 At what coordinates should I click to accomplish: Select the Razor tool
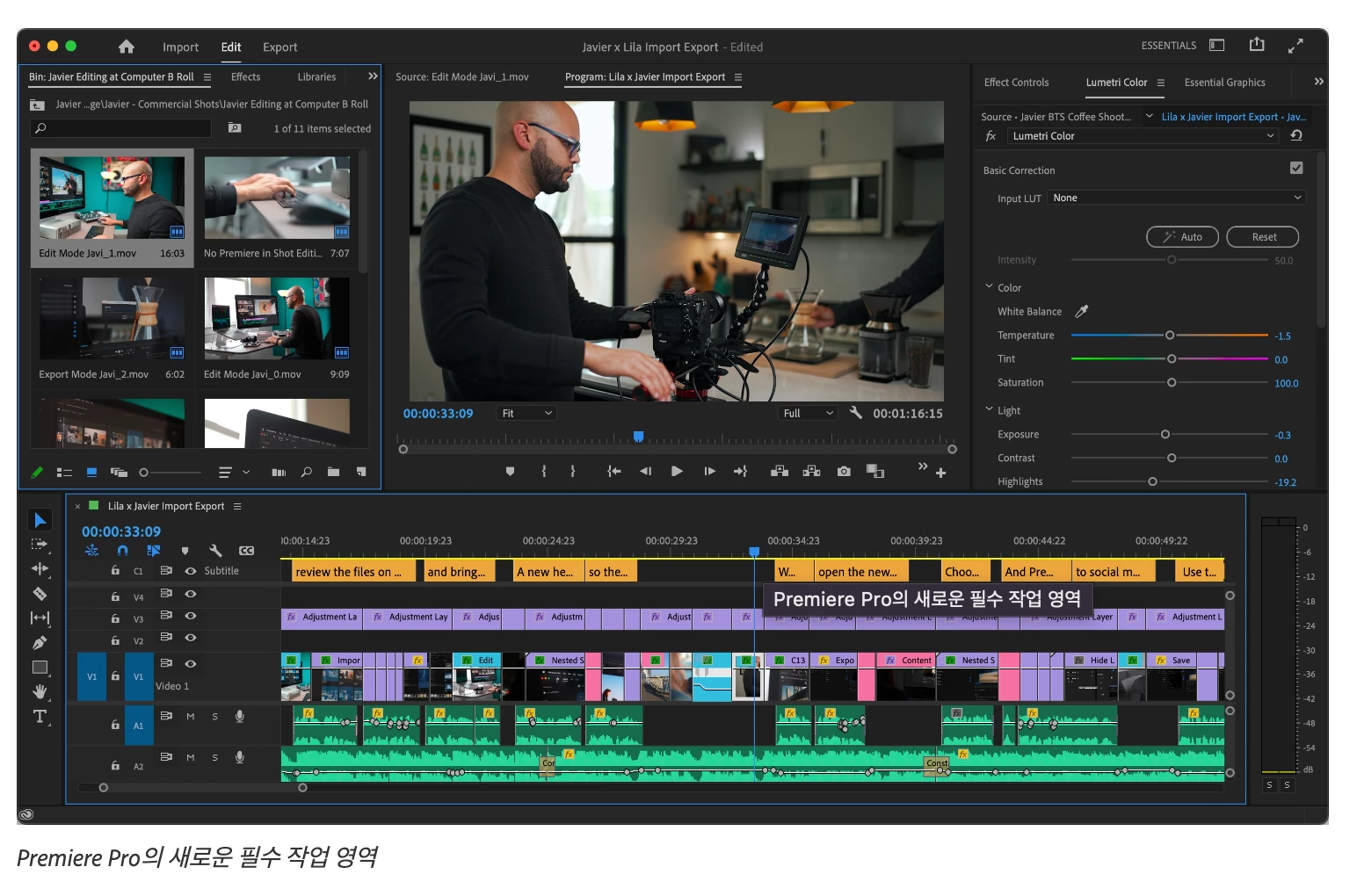pos(40,594)
